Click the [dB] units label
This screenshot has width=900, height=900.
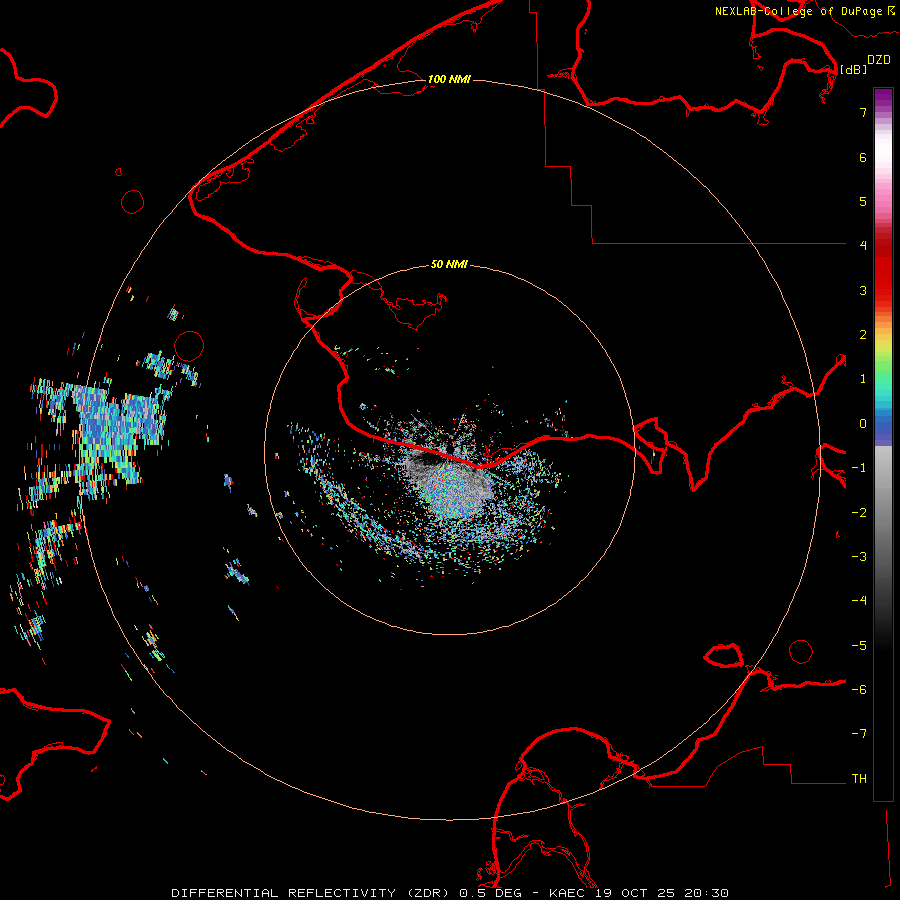point(853,69)
